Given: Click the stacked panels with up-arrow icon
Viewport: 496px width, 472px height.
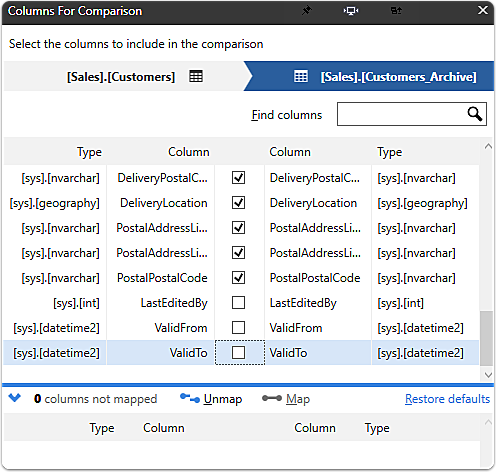Looking at the screenshot, I should point(396,11).
